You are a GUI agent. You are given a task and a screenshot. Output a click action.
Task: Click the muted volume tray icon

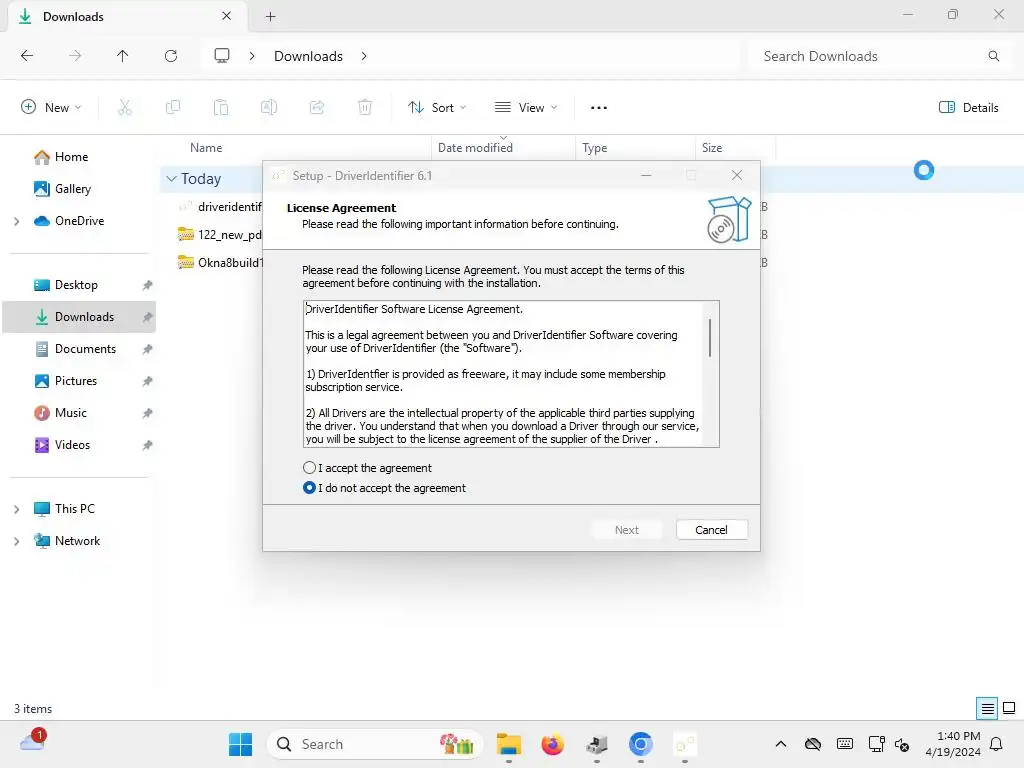point(902,744)
